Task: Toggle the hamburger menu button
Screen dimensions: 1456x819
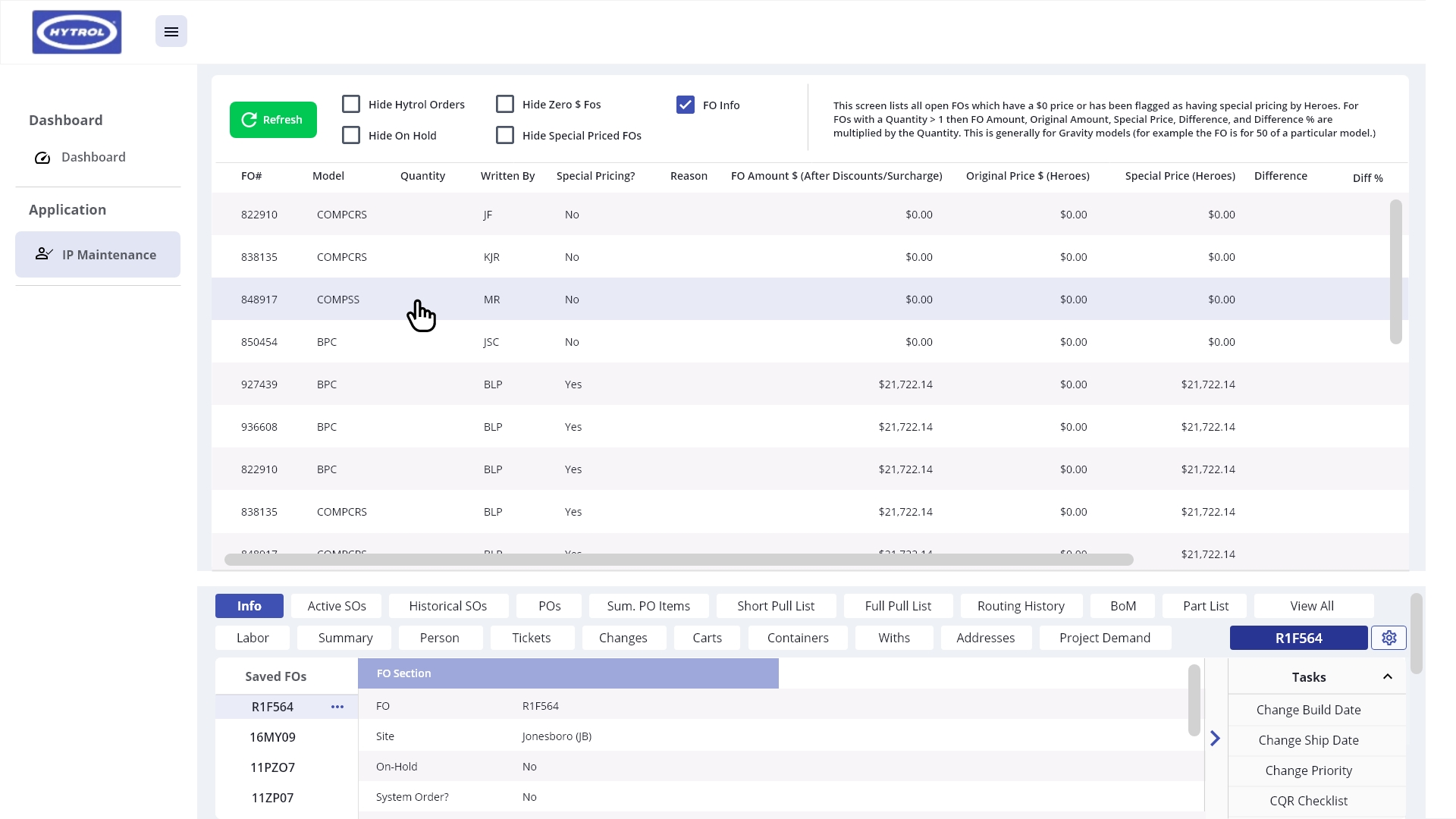Action: (171, 32)
